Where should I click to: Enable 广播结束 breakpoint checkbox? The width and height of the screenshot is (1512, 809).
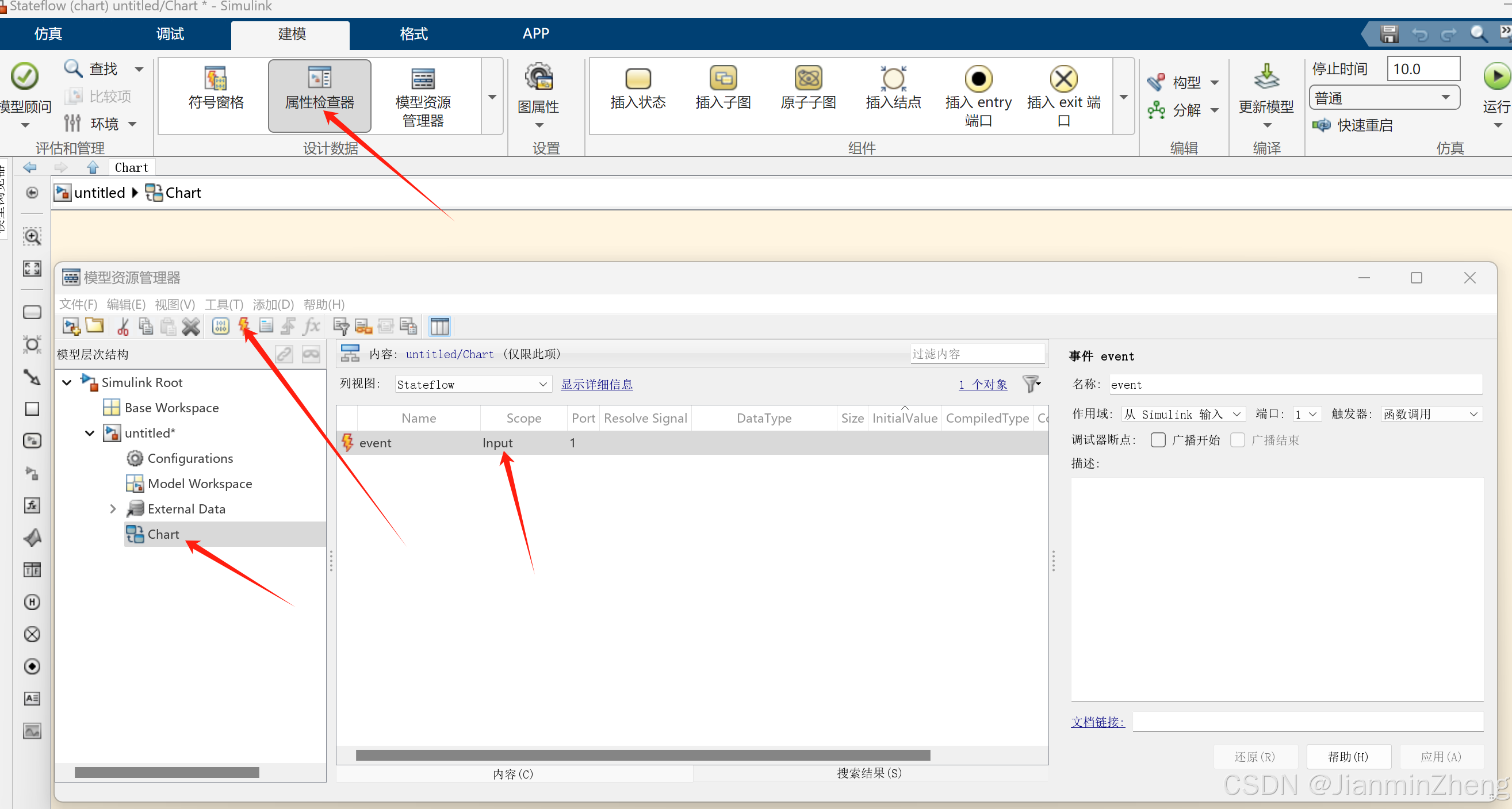[1237, 440]
